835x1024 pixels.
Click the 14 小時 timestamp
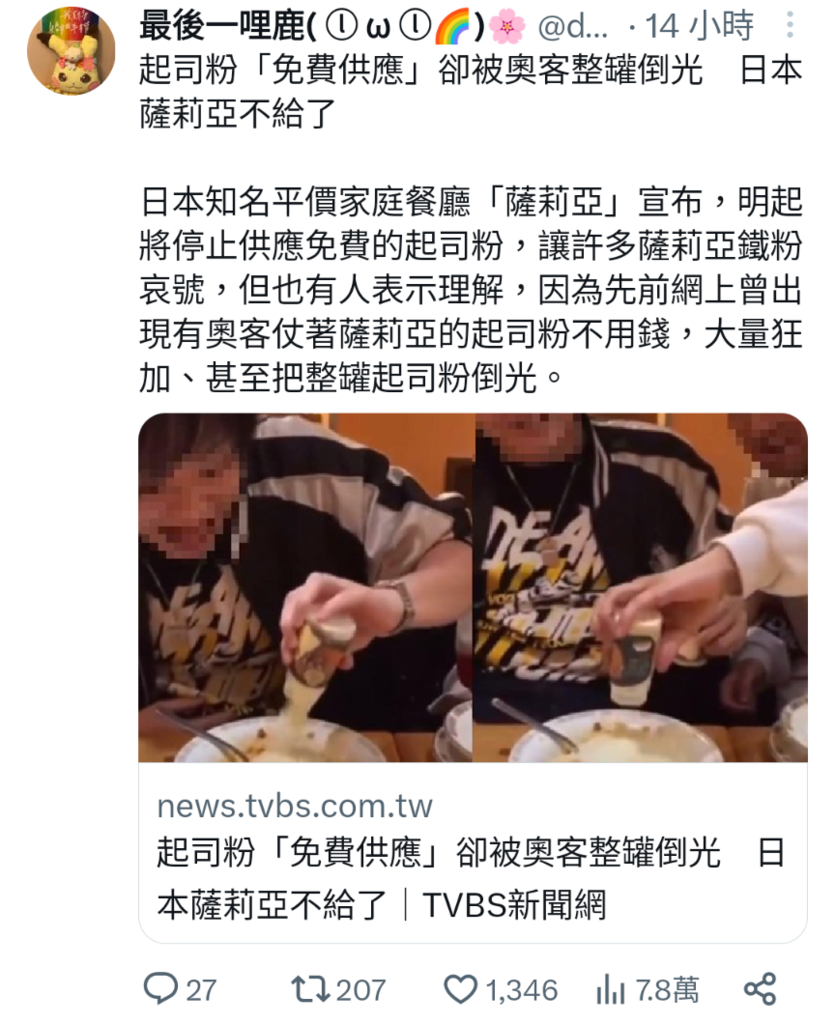699,26
